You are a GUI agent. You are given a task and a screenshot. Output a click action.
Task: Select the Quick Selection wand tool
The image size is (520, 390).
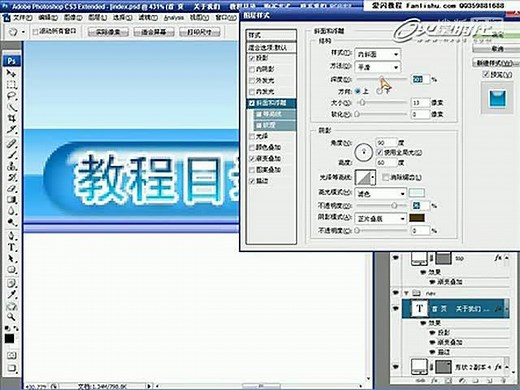click(x=11, y=107)
